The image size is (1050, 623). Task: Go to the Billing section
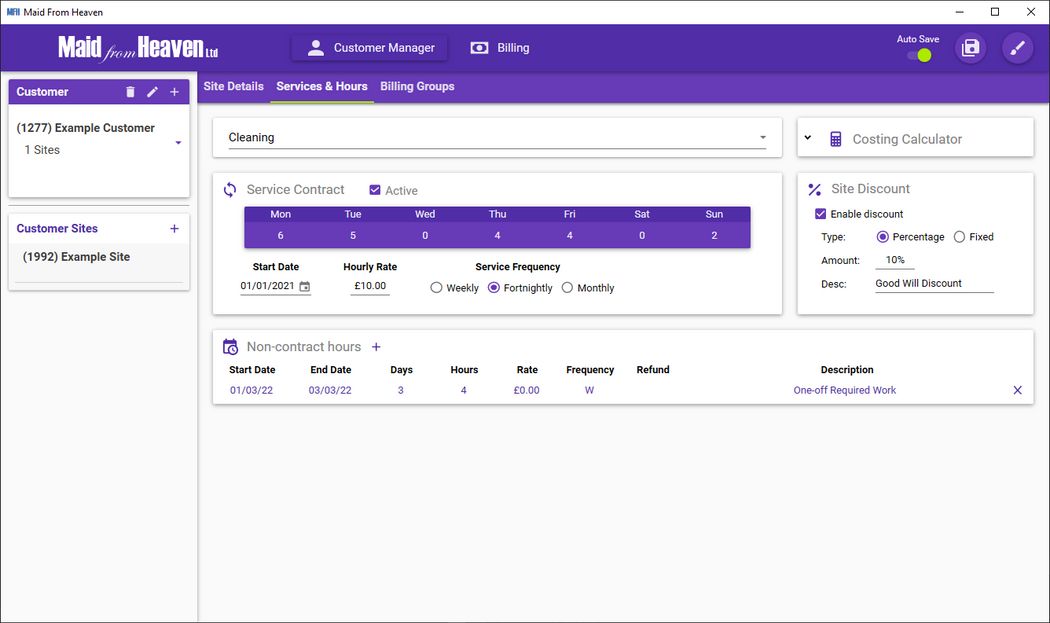tap(500, 48)
